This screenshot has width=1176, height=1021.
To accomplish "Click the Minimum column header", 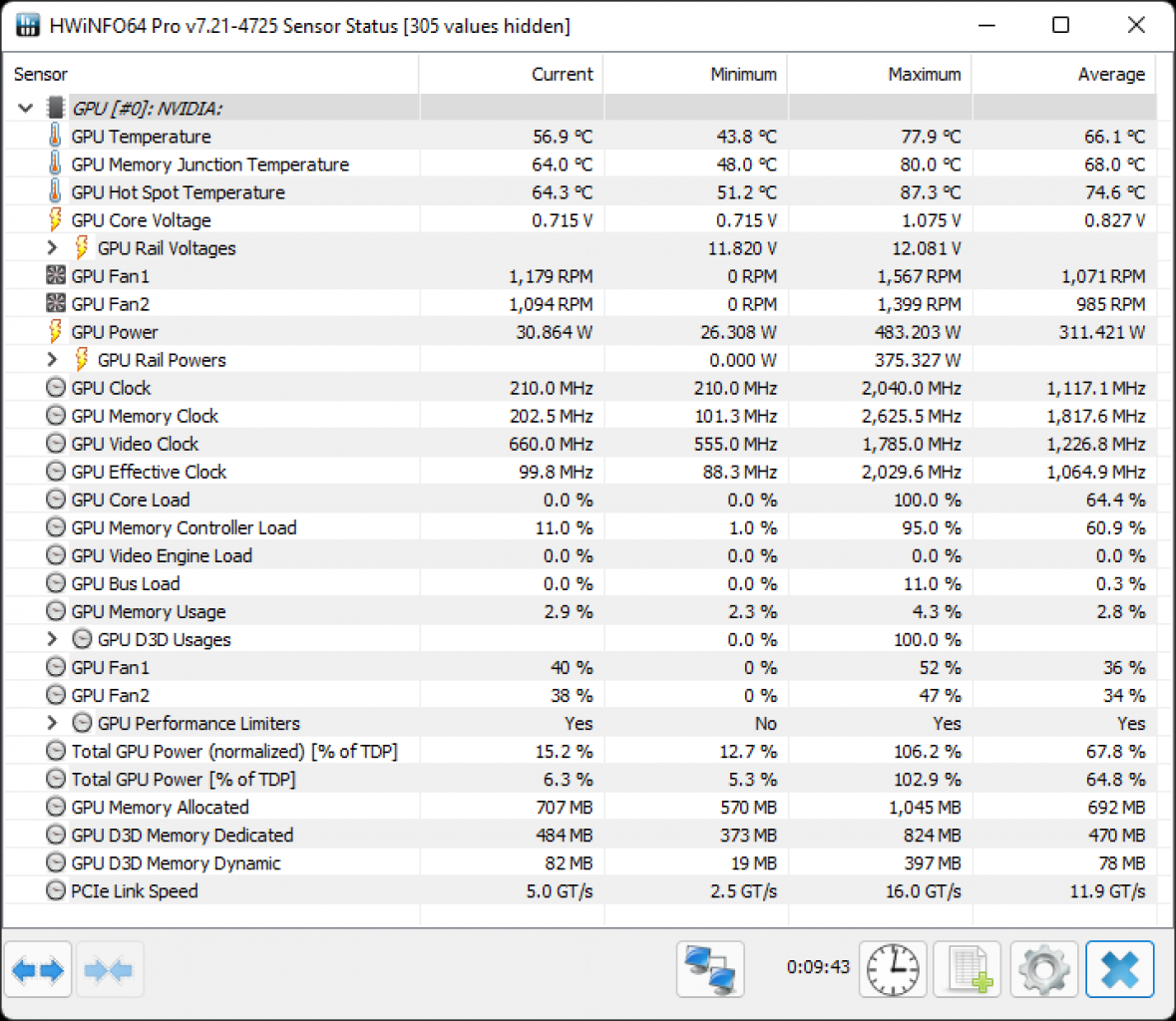I will (695, 74).
